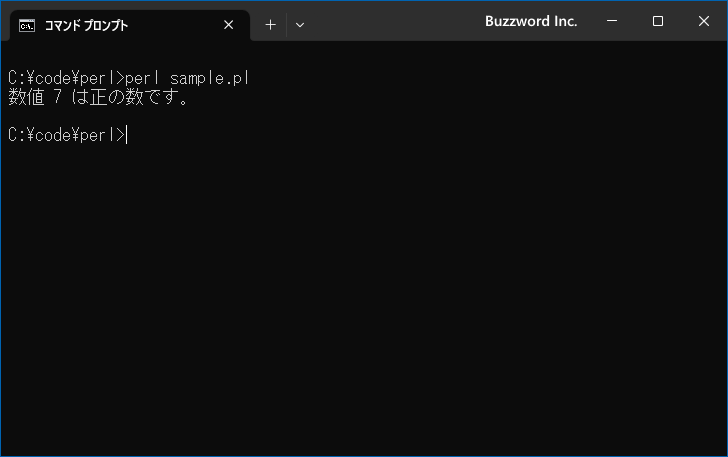Click the Buzzword Inc. title text

531,21
